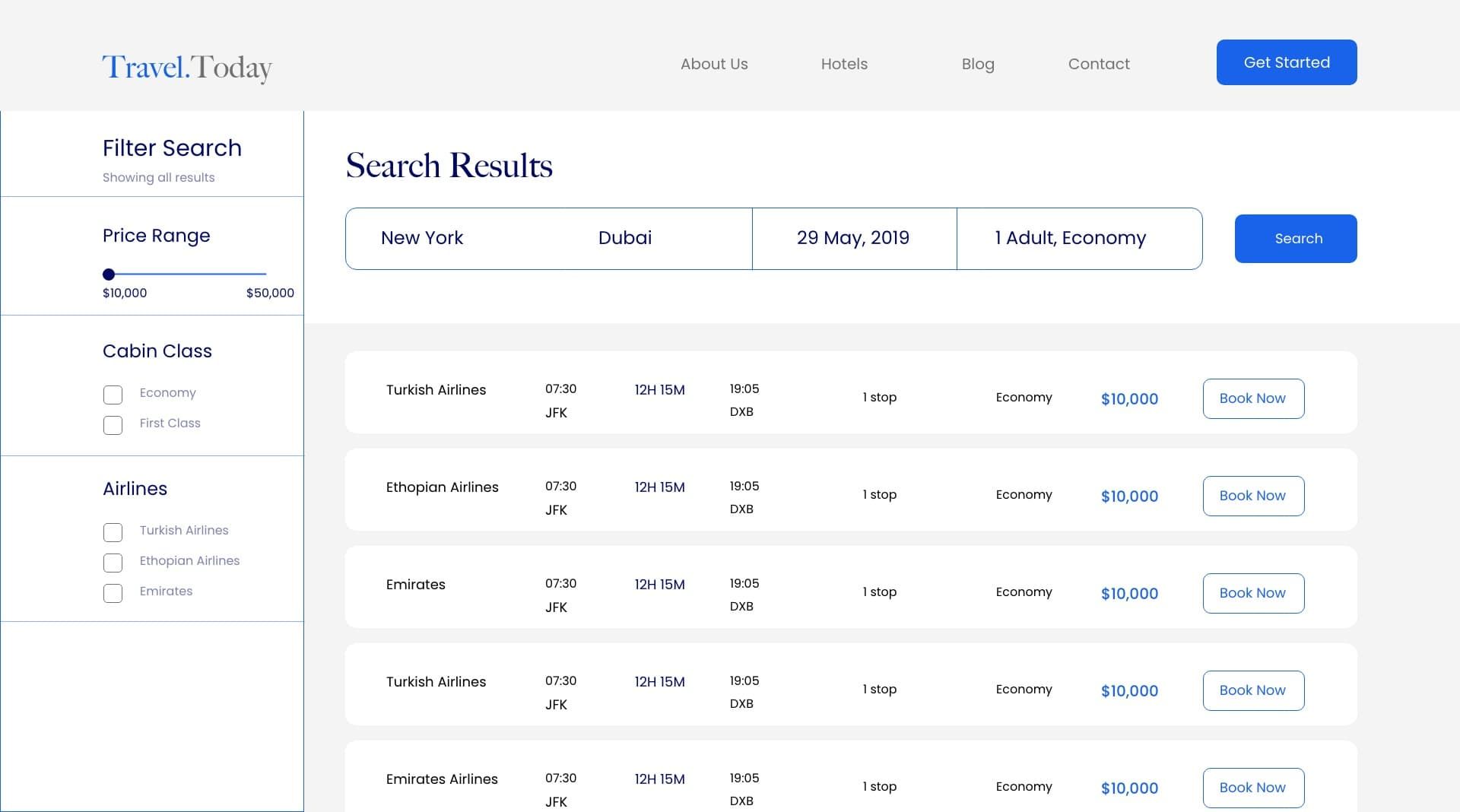Book the first Turkish Airlines flight
Viewport: 1460px width, 812px height.
[1252, 398]
